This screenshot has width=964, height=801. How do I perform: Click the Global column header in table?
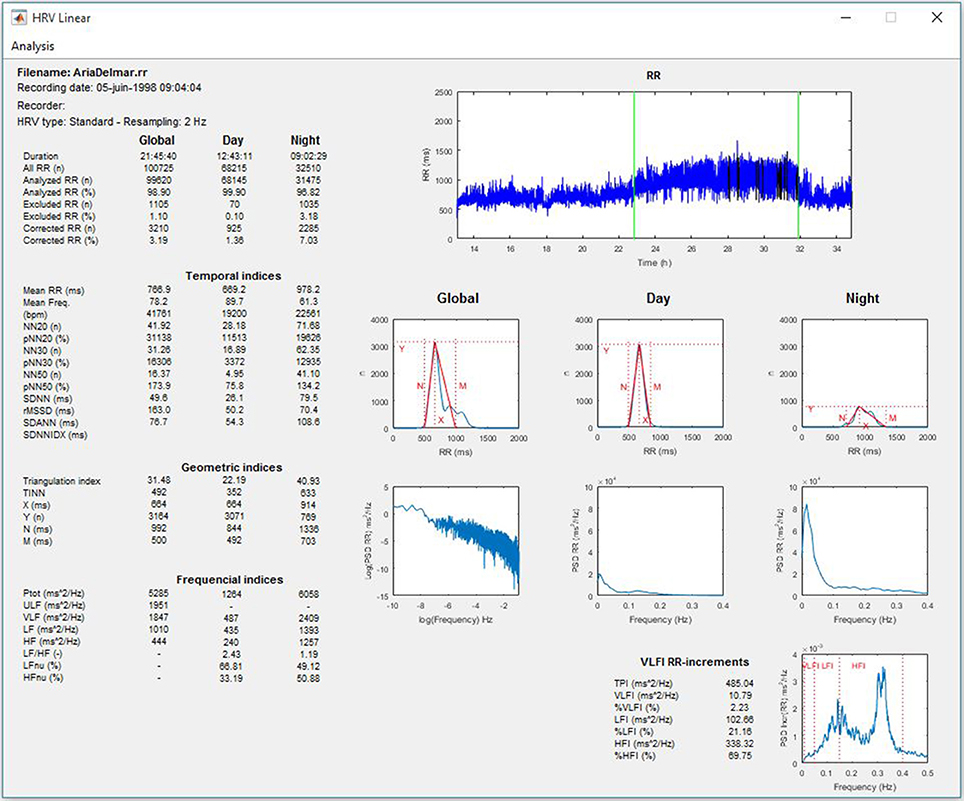pos(157,140)
